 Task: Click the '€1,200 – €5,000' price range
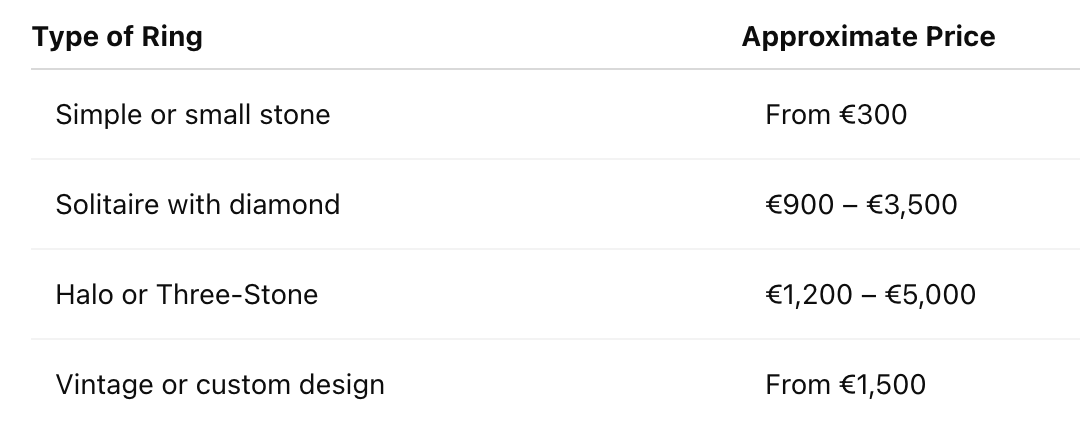871,295
